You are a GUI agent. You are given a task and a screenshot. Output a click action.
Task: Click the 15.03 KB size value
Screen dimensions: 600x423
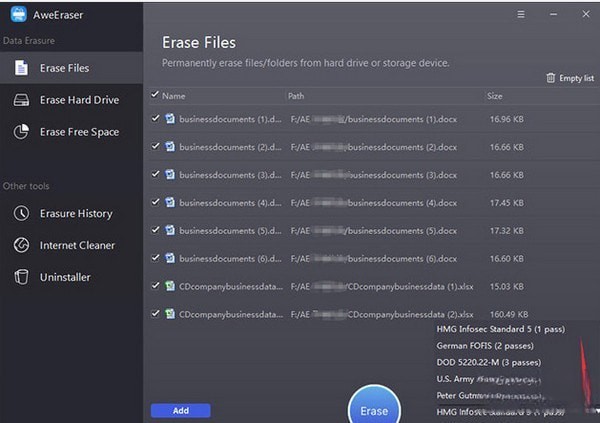507,286
